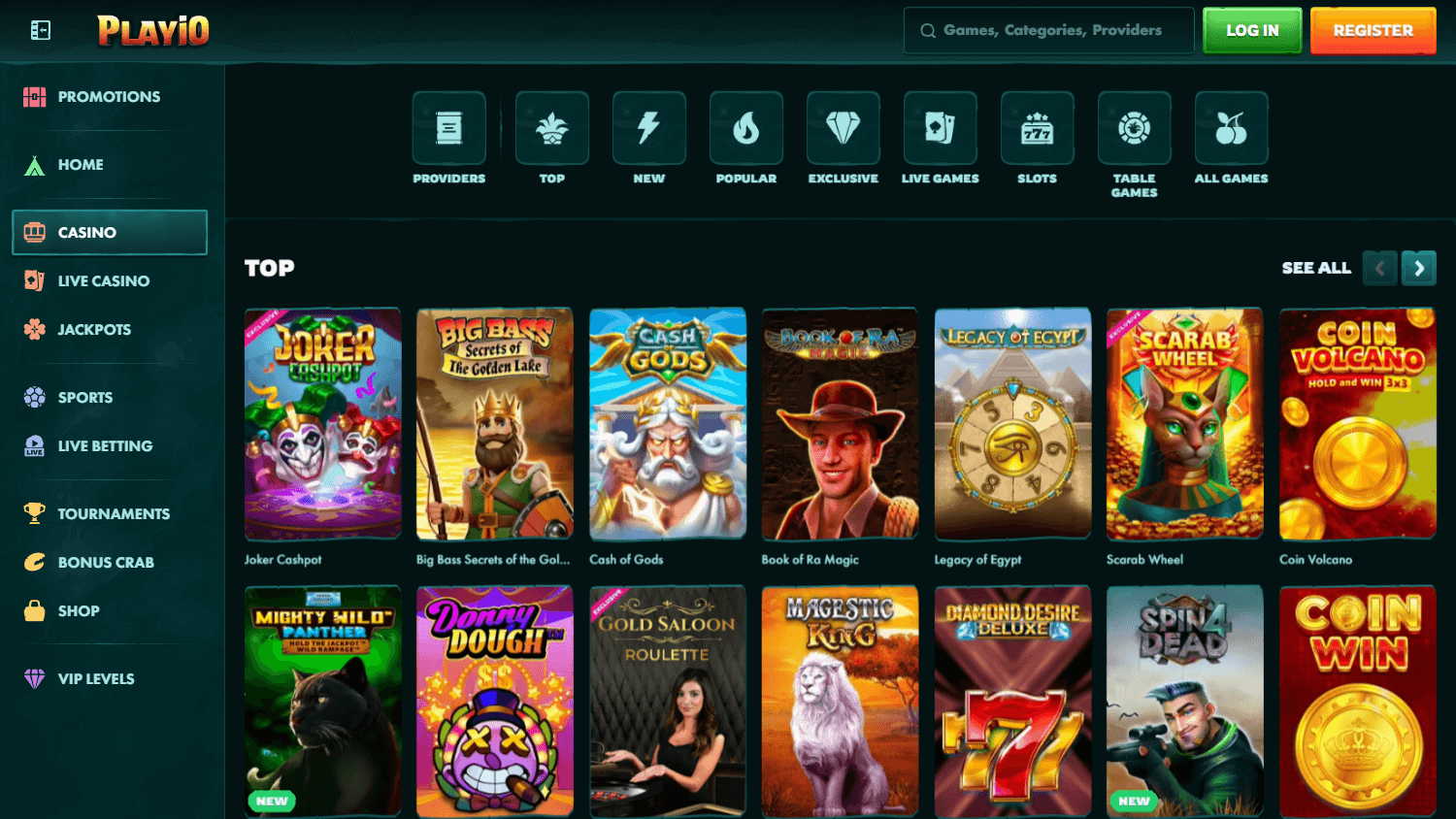Click the Shop bag icon
The height and width of the screenshot is (819, 1456).
tap(35, 611)
